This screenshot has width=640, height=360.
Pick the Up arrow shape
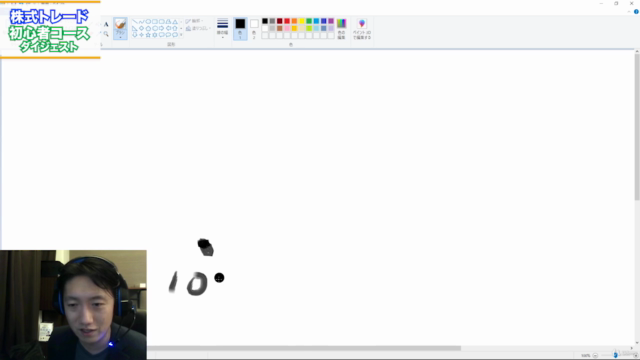coord(175,28)
